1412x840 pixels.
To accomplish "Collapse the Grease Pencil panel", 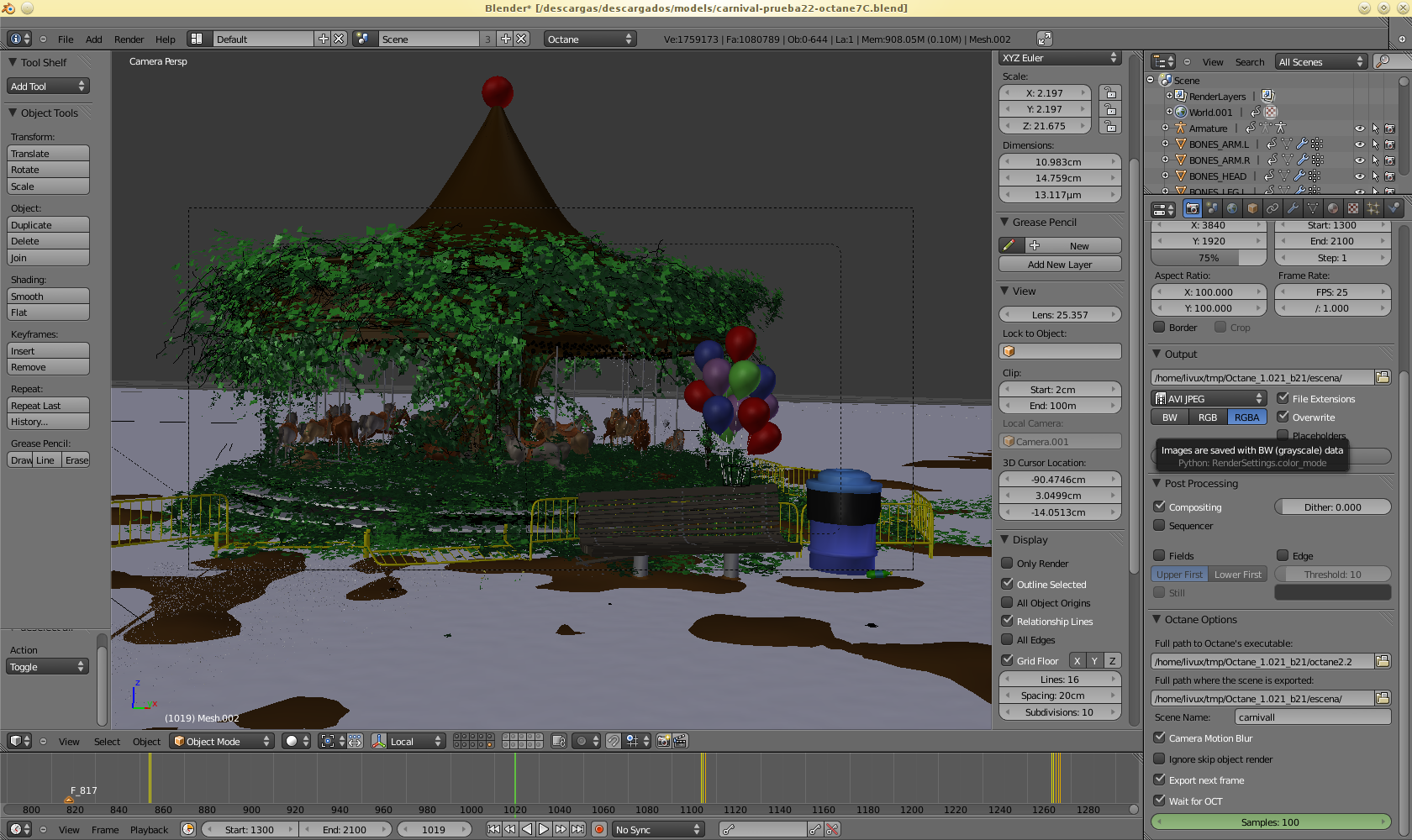I will point(1004,222).
